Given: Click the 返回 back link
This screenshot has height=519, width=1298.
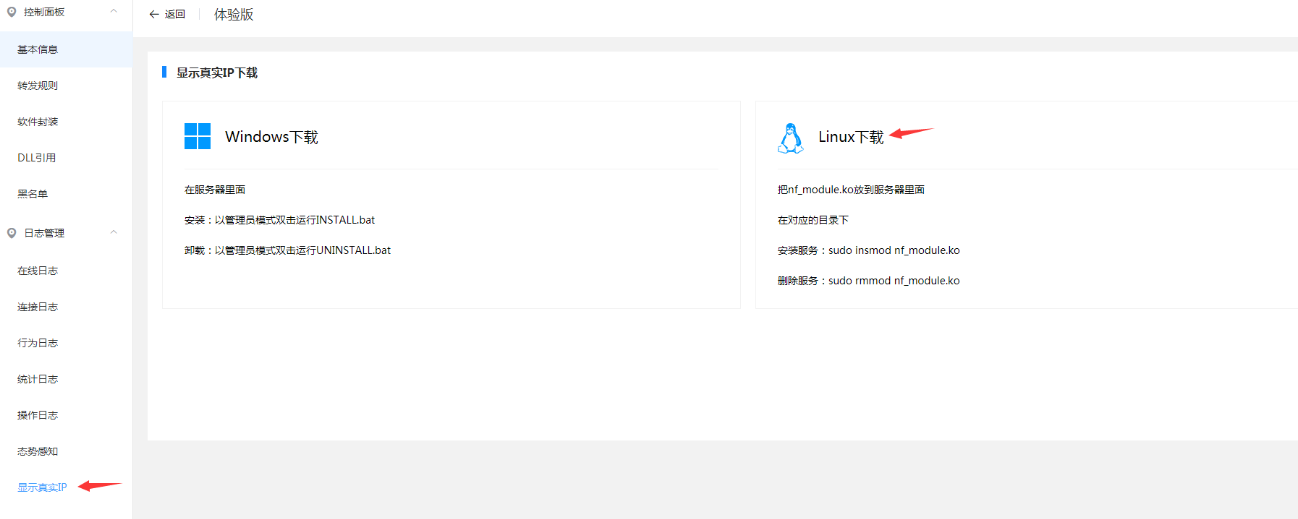Looking at the screenshot, I should coord(167,14).
